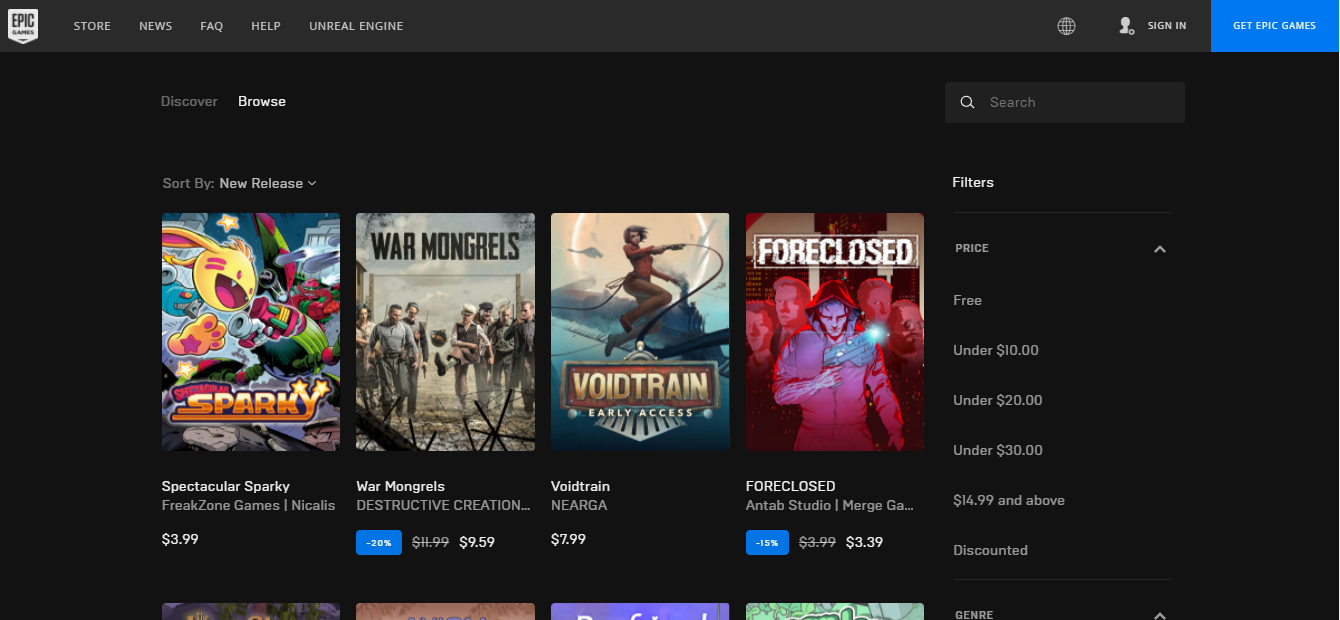
Task: Switch to the Discover tab
Action: [x=189, y=101]
